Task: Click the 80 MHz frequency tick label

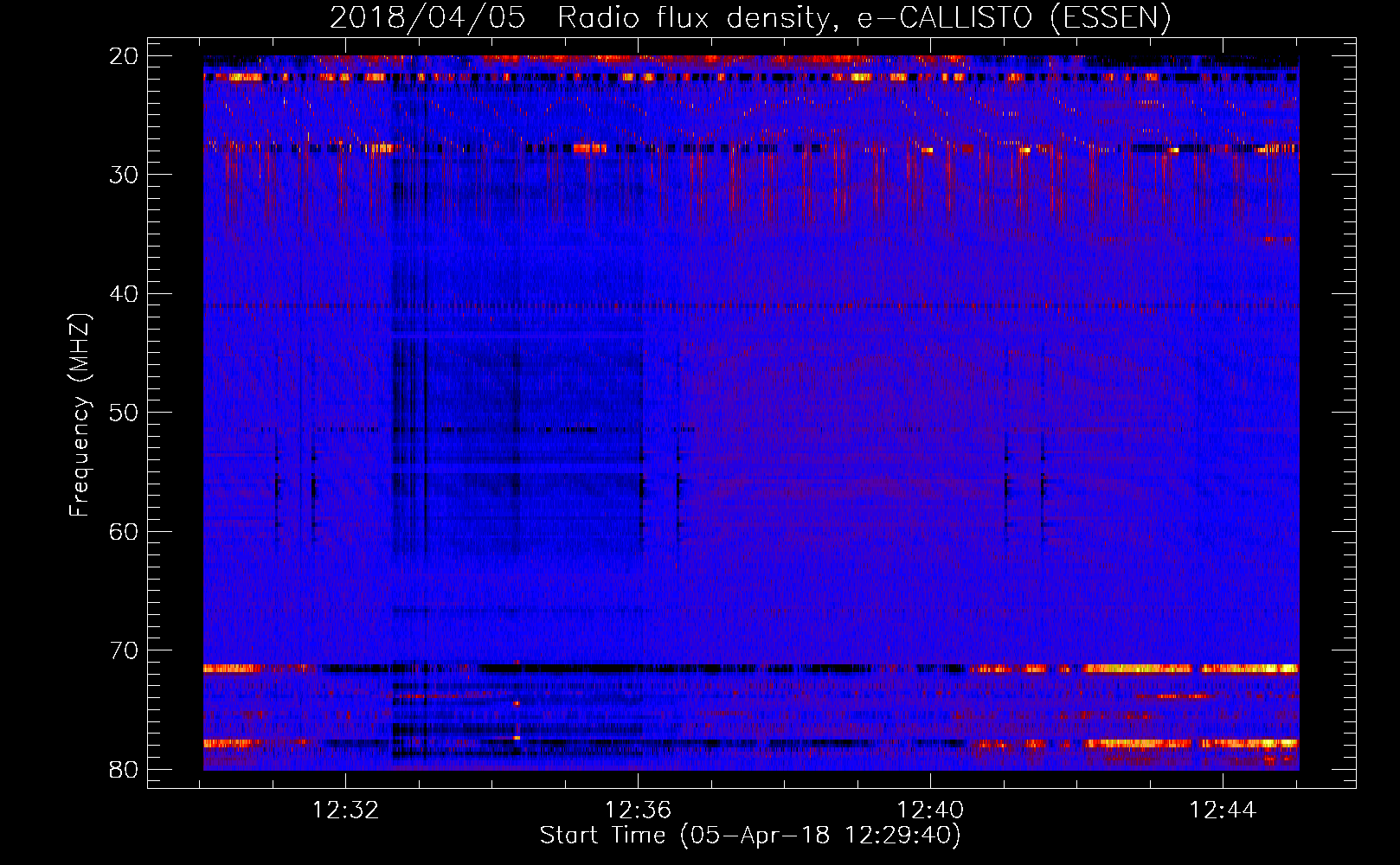Action: pyautogui.click(x=125, y=770)
